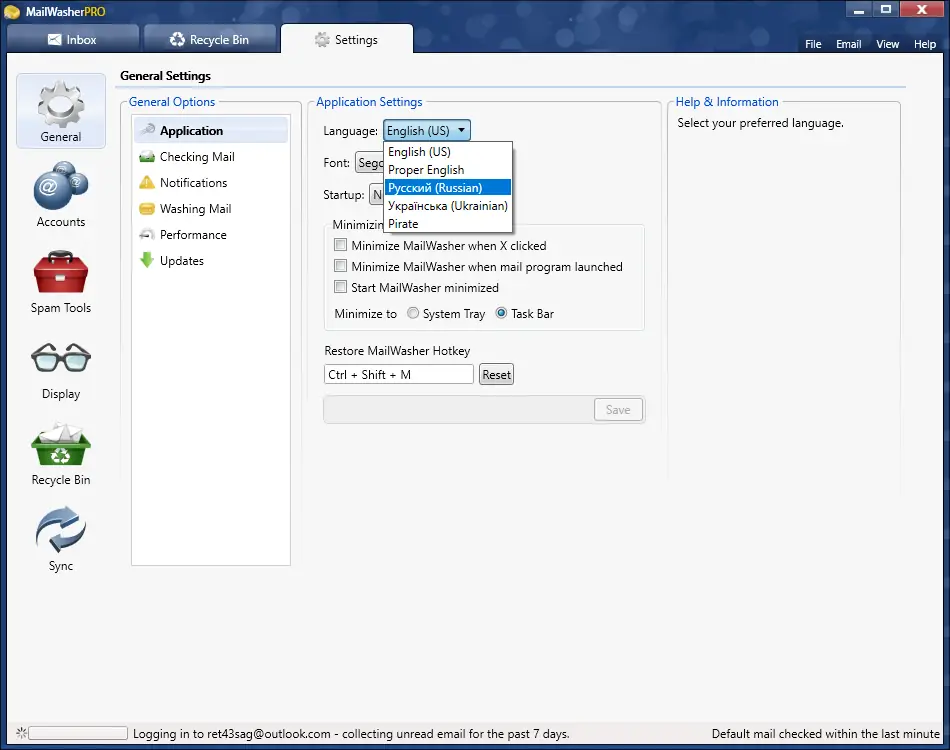
Task: Click the Performance gauge icon
Action: (x=147, y=234)
